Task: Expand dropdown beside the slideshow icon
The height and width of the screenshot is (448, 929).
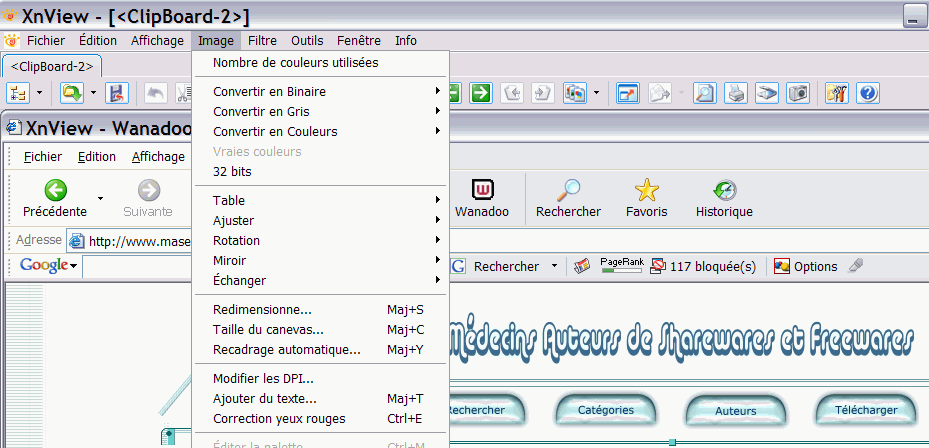Action: 596,93
